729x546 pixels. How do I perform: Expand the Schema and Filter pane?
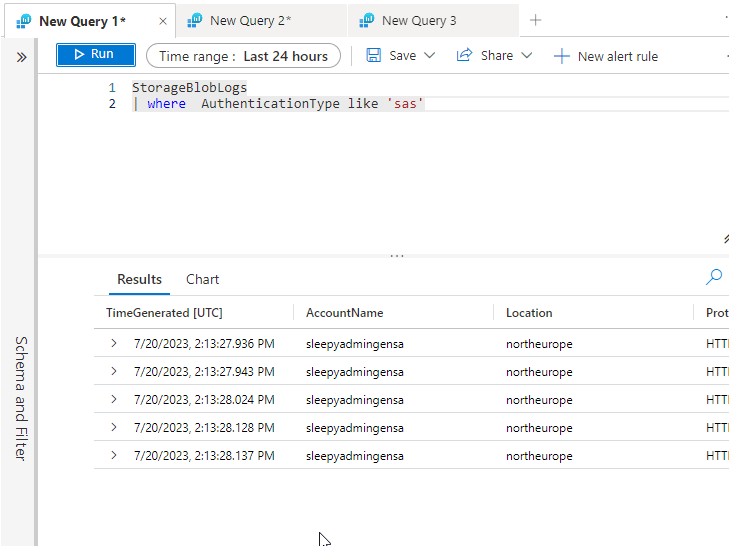tap(21, 57)
